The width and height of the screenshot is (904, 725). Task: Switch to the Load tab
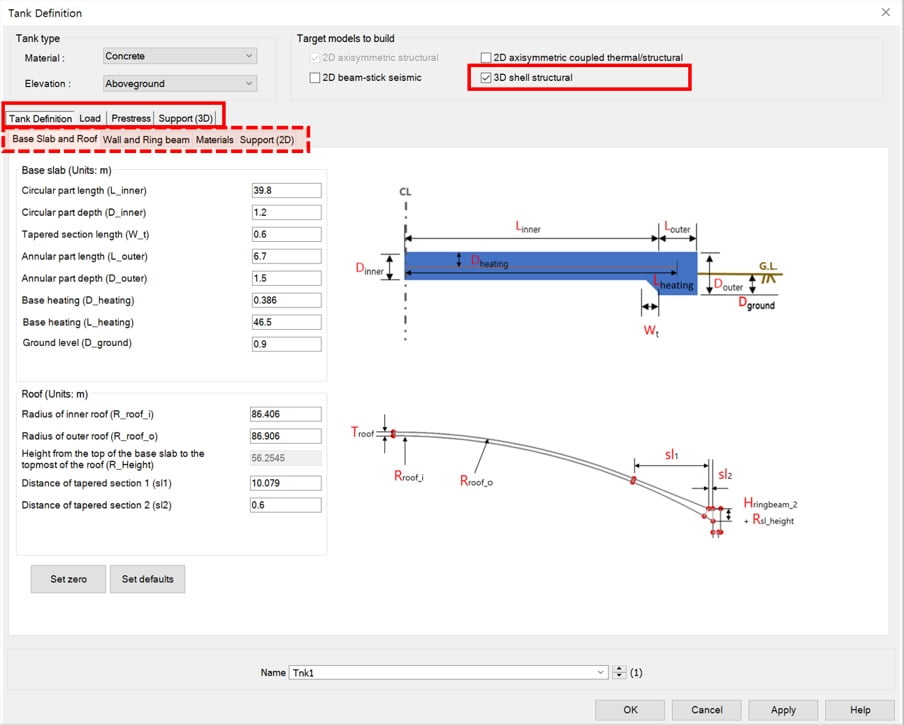click(90, 118)
